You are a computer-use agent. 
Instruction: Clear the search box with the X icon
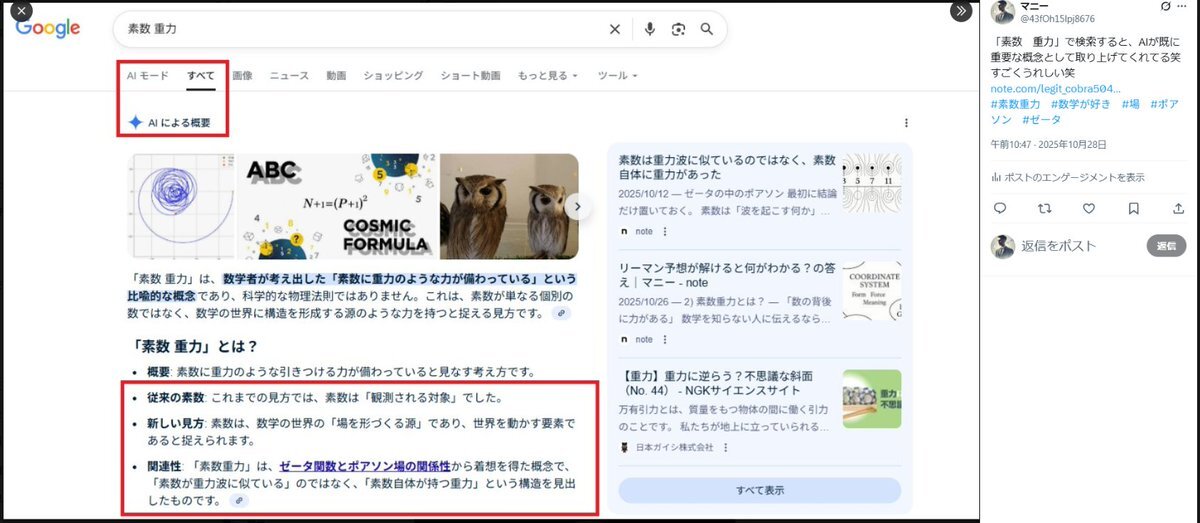(x=615, y=29)
